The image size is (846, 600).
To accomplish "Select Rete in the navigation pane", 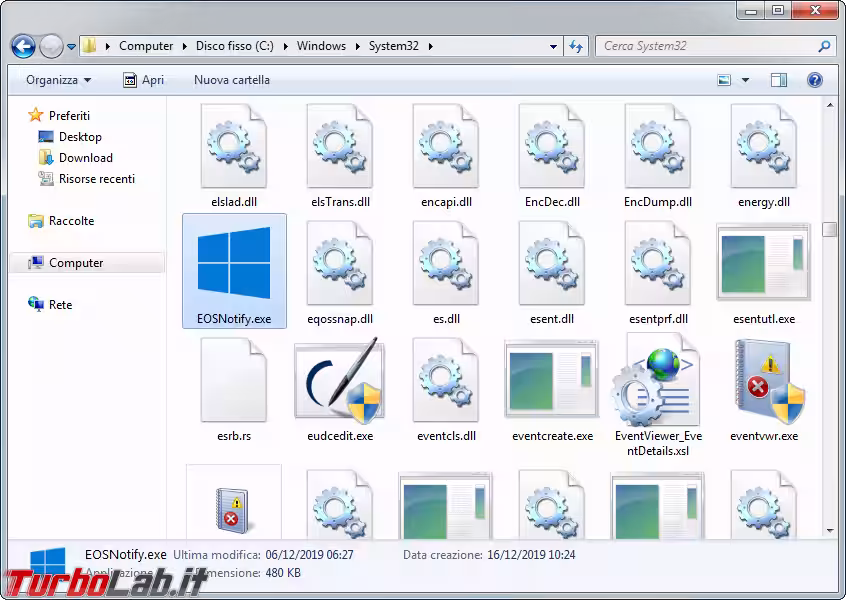I will (60, 305).
